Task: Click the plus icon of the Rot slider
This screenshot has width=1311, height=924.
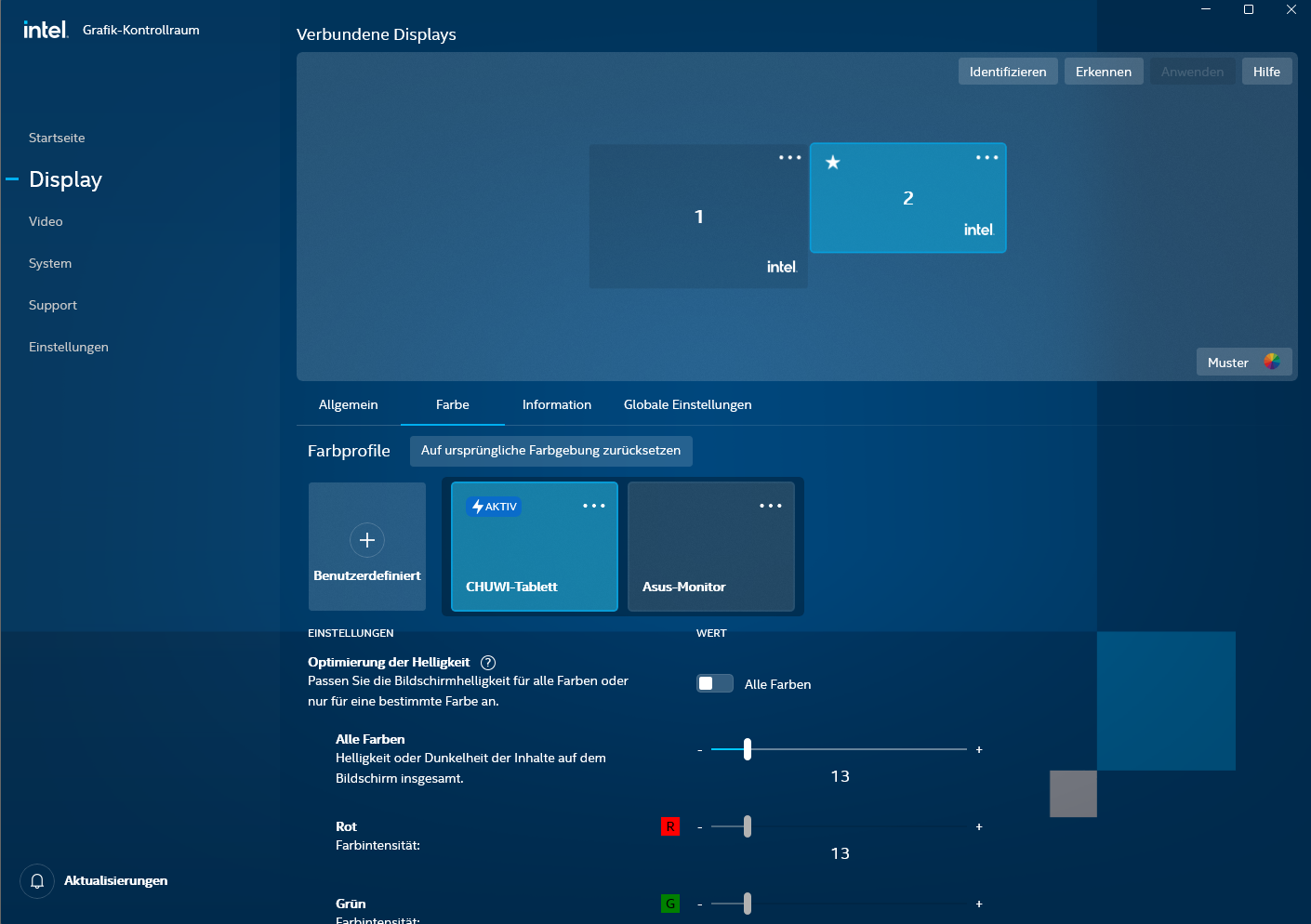Action: click(979, 826)
